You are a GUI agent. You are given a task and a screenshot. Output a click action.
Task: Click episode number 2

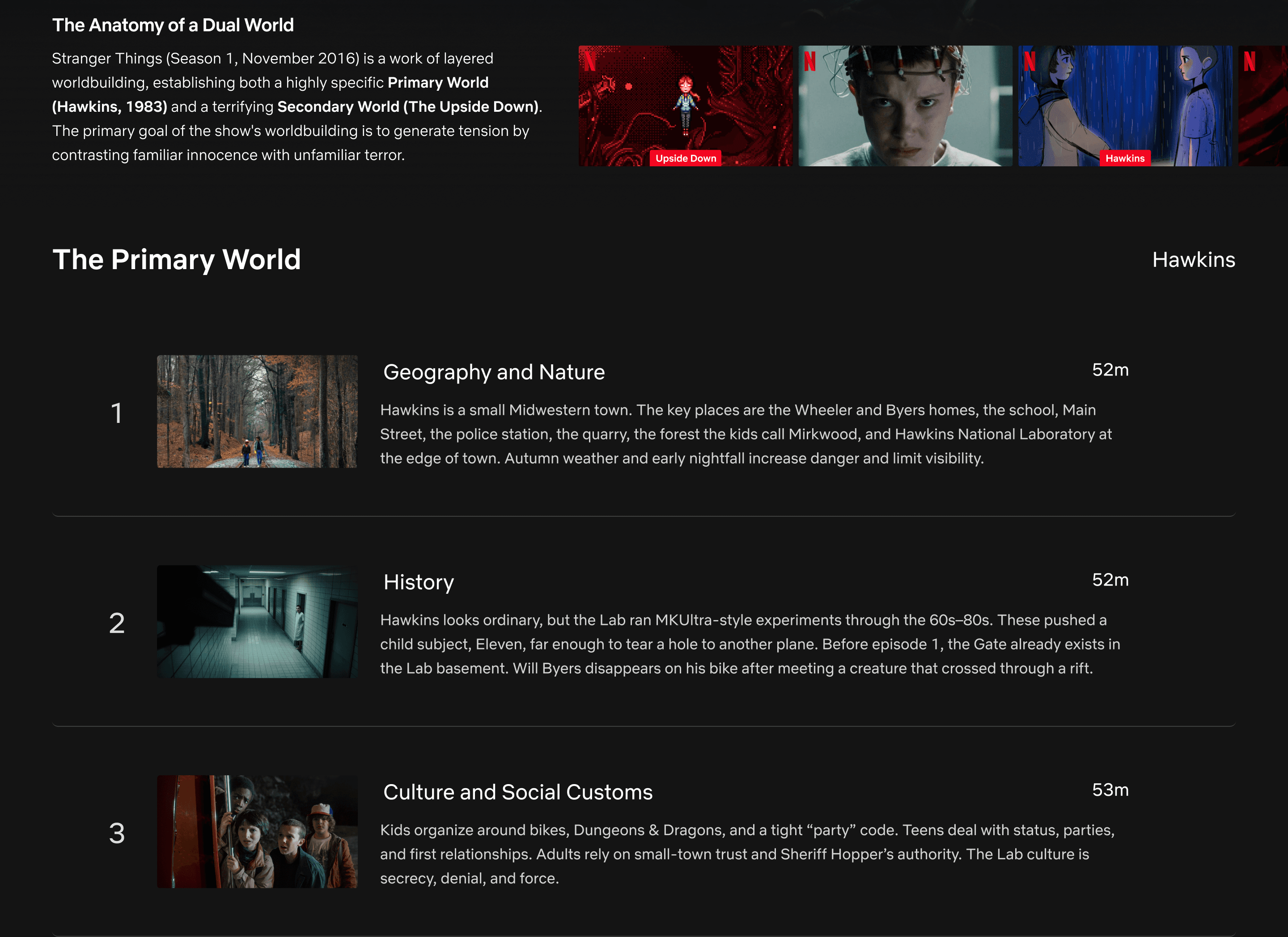click(x=116, y=623)
